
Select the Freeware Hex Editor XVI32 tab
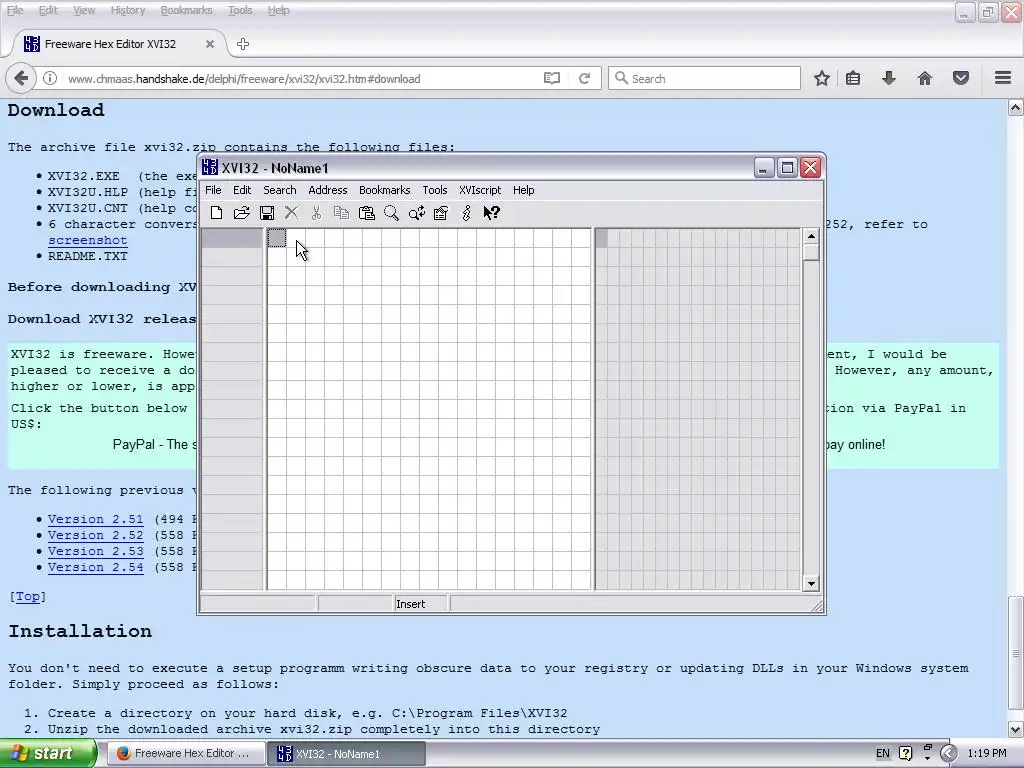click(x=118, y=44)
